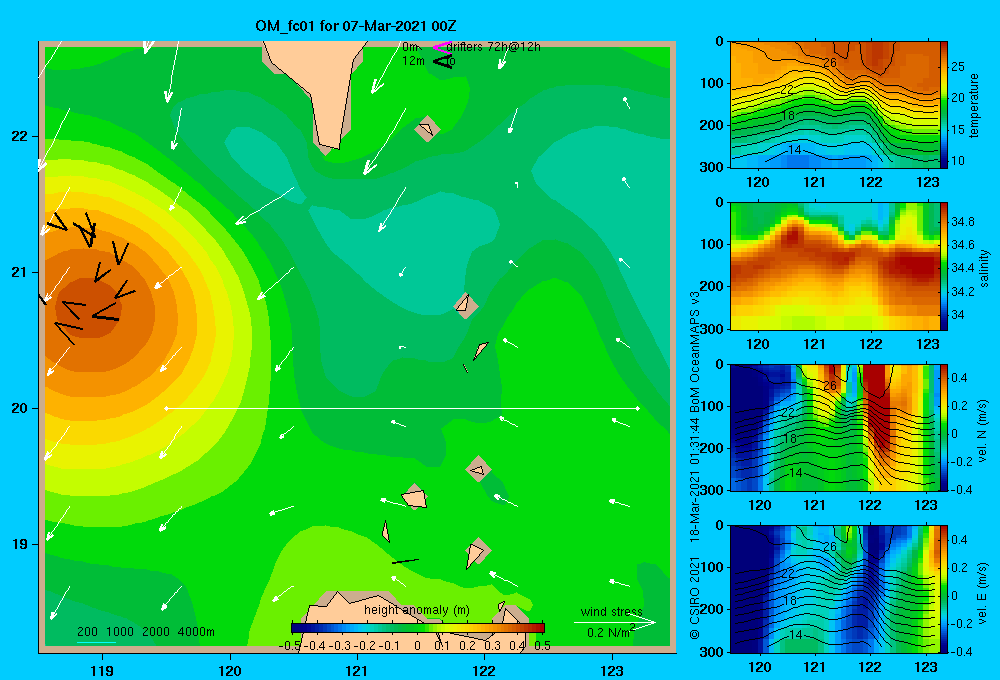Click the east endpoint of the transect line
Screen dimensions: 1000x680
click(x=638, y=408)
